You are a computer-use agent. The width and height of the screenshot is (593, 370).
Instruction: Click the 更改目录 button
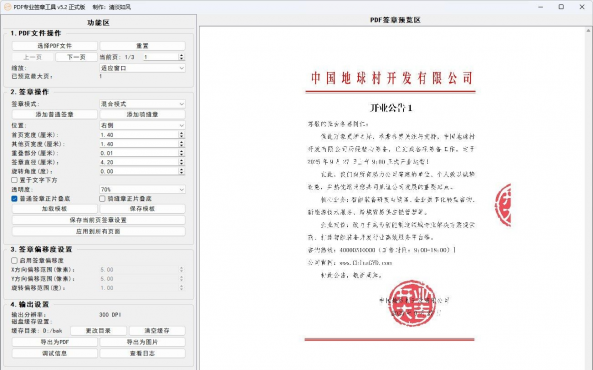coord(98,331)
